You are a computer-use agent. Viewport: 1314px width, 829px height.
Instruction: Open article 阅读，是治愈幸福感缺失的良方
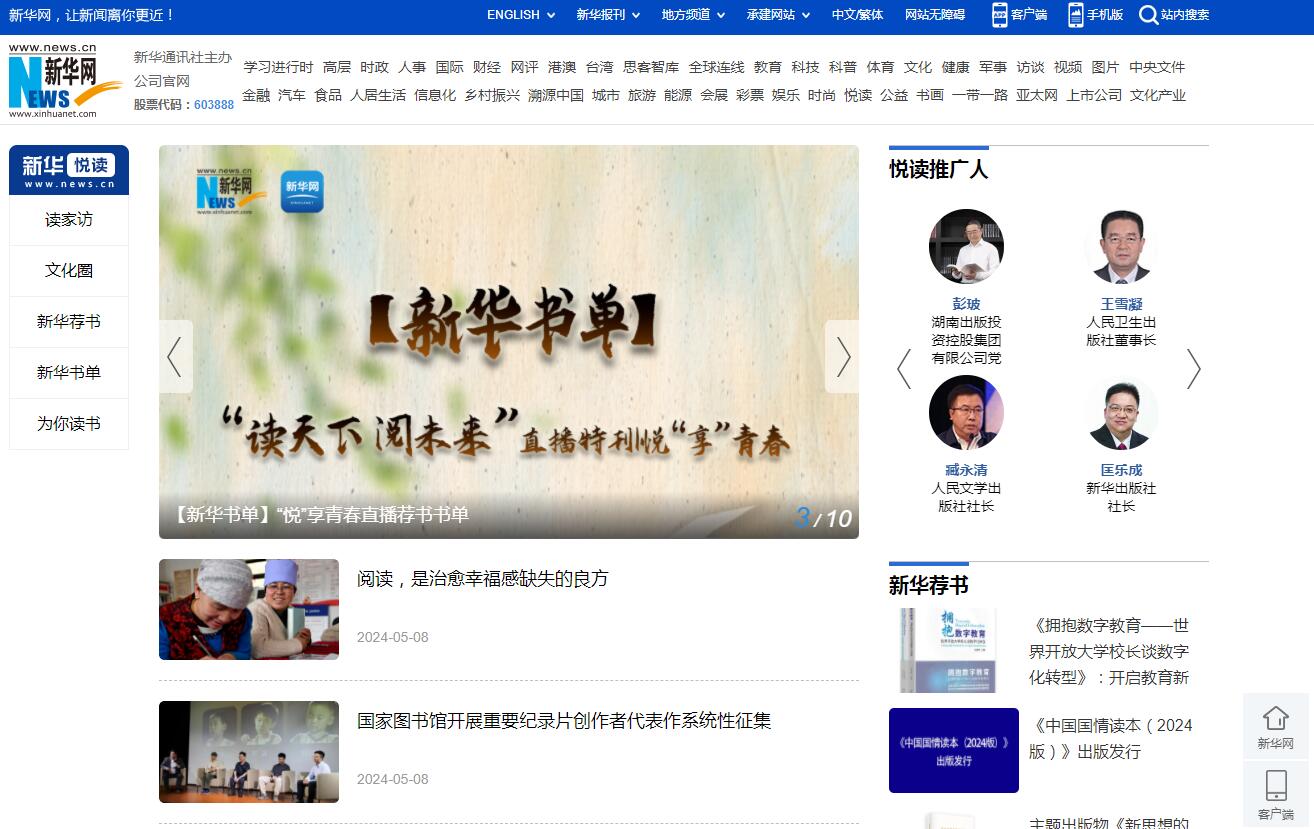click(483, 579)
